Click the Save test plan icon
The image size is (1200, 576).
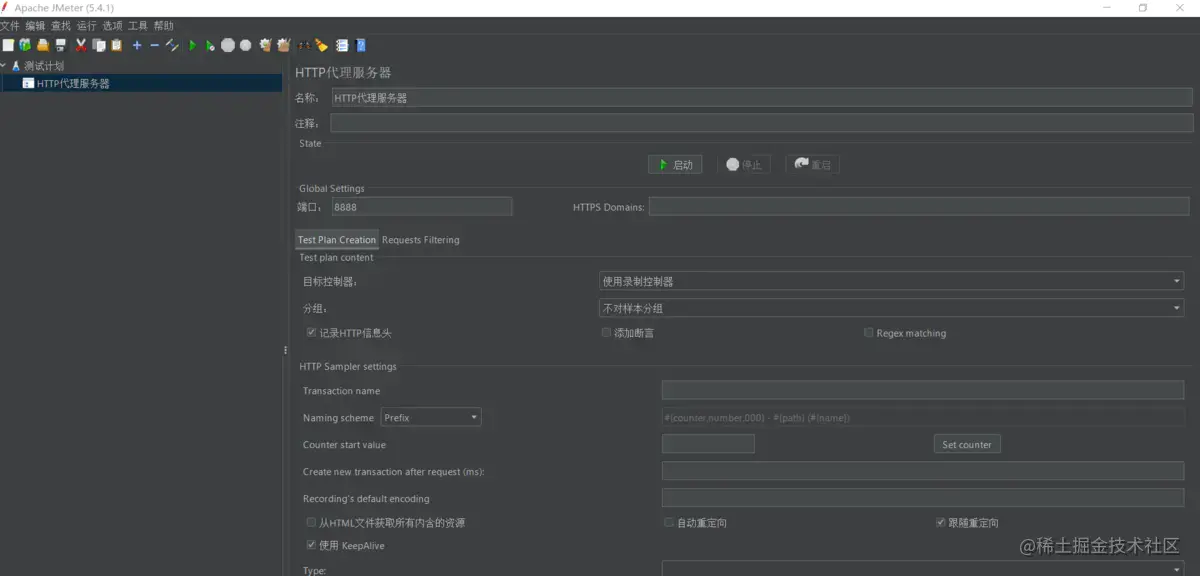(x=61, y=45)
